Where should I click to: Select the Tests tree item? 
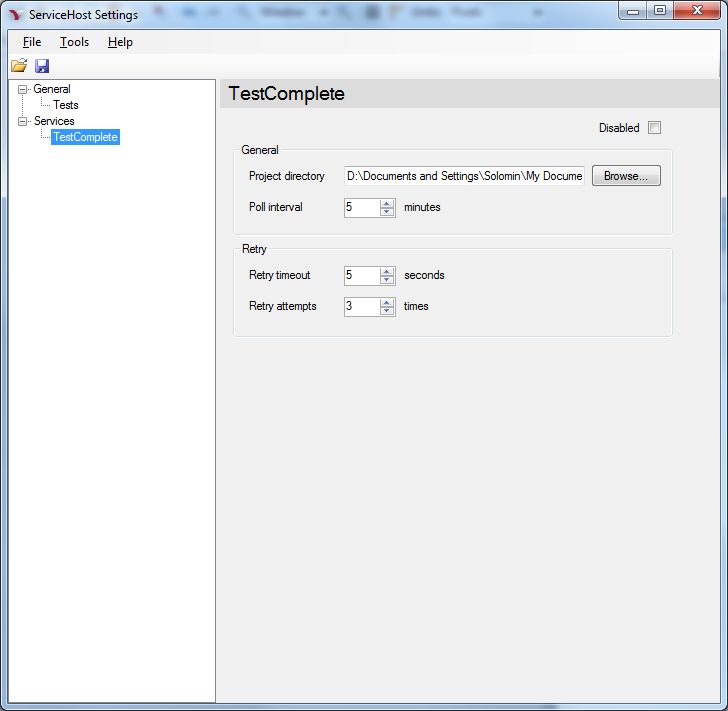(65, 105)
